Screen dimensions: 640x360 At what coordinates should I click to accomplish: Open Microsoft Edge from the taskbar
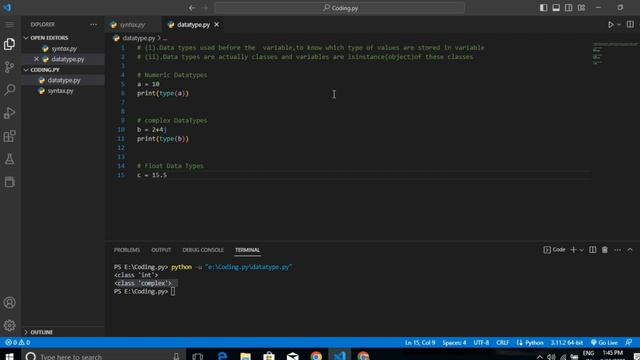click(x=222, y=356)
